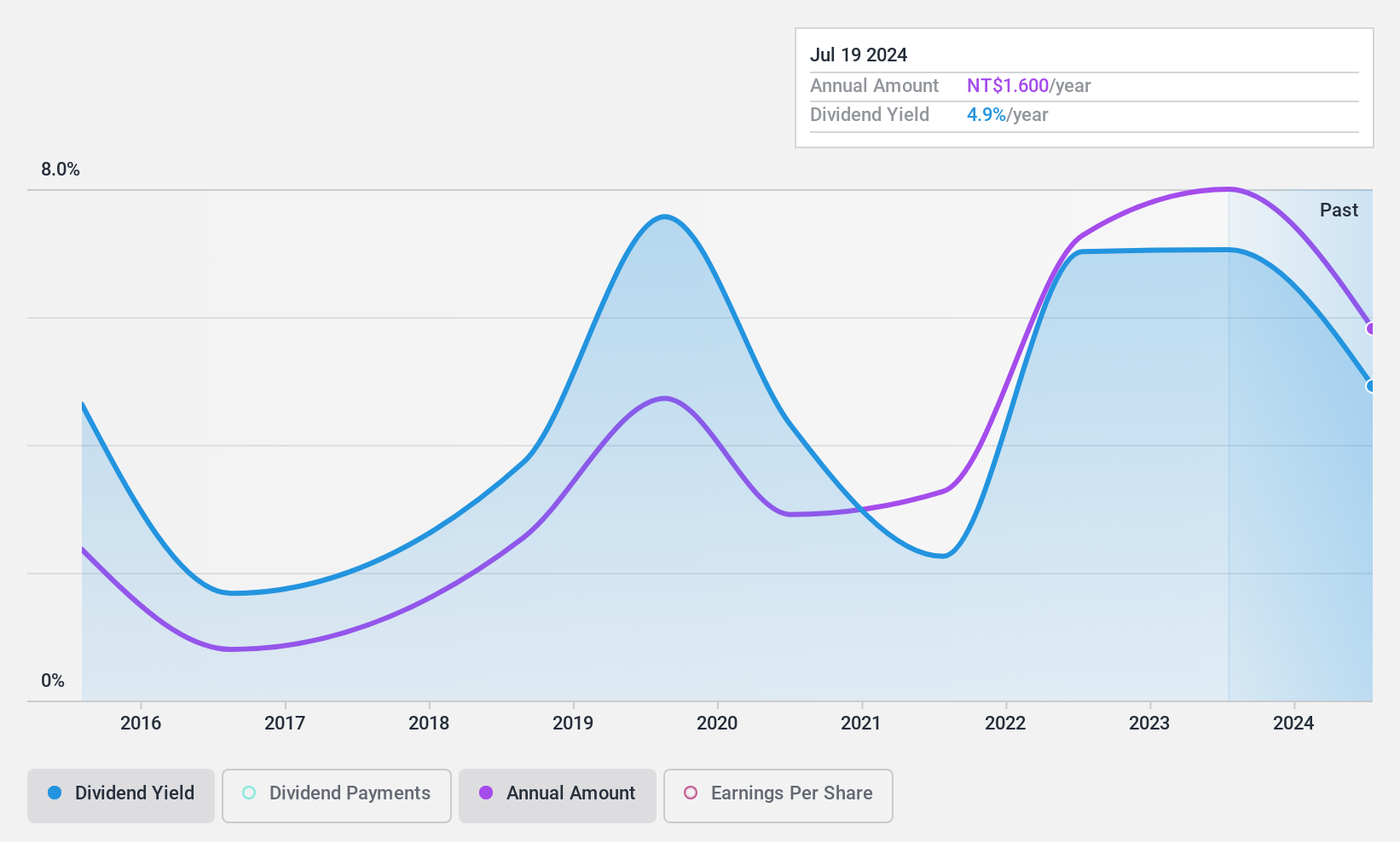Screen dimensions: 1400x842
Task: Click the Annual Amount tooltip row label
Action: click(x=874, y=86)
